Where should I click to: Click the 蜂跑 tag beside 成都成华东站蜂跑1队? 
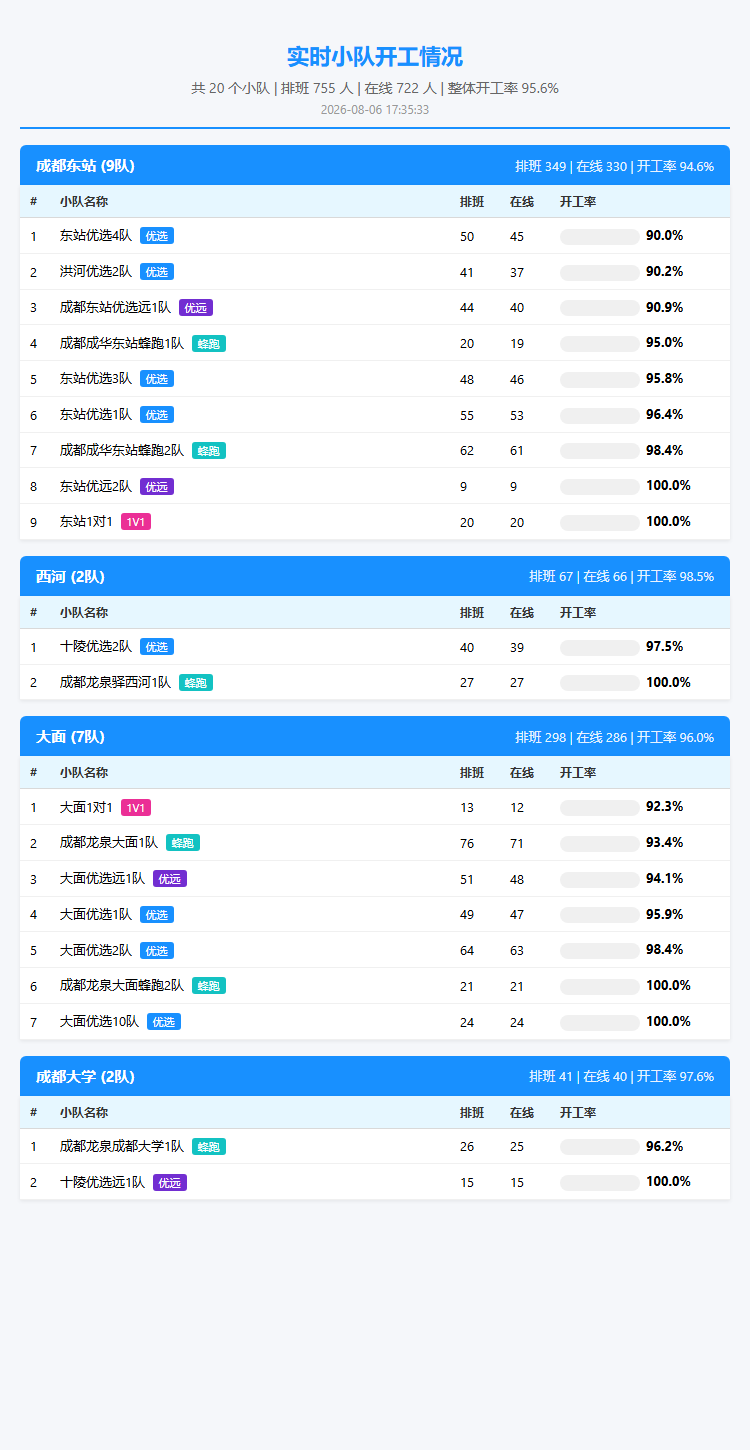click(x=209, y=343)
